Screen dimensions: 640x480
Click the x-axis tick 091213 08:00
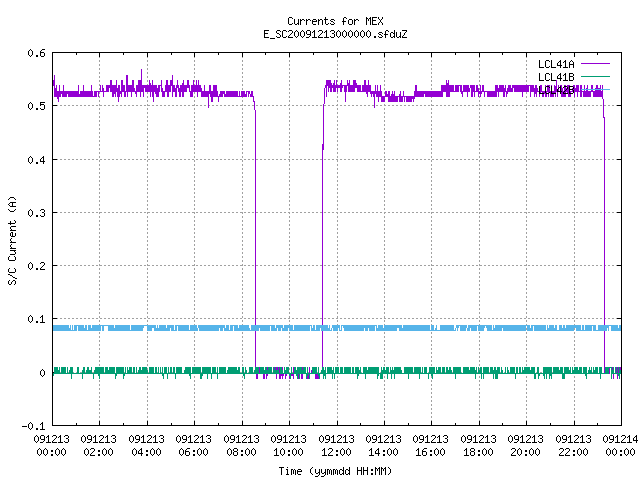coord(241,446)
